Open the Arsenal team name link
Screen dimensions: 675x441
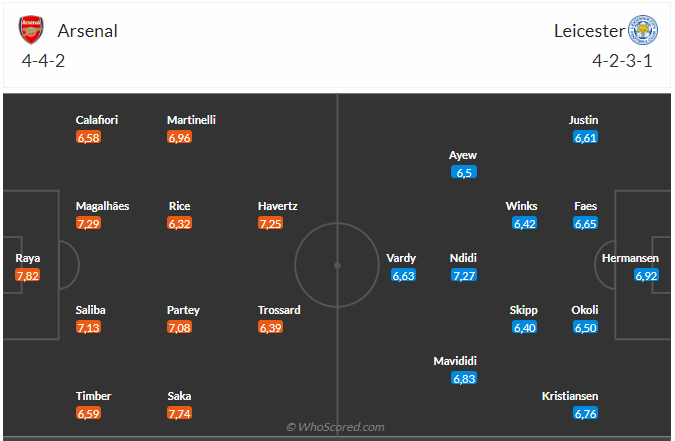[x=88, y=31]
